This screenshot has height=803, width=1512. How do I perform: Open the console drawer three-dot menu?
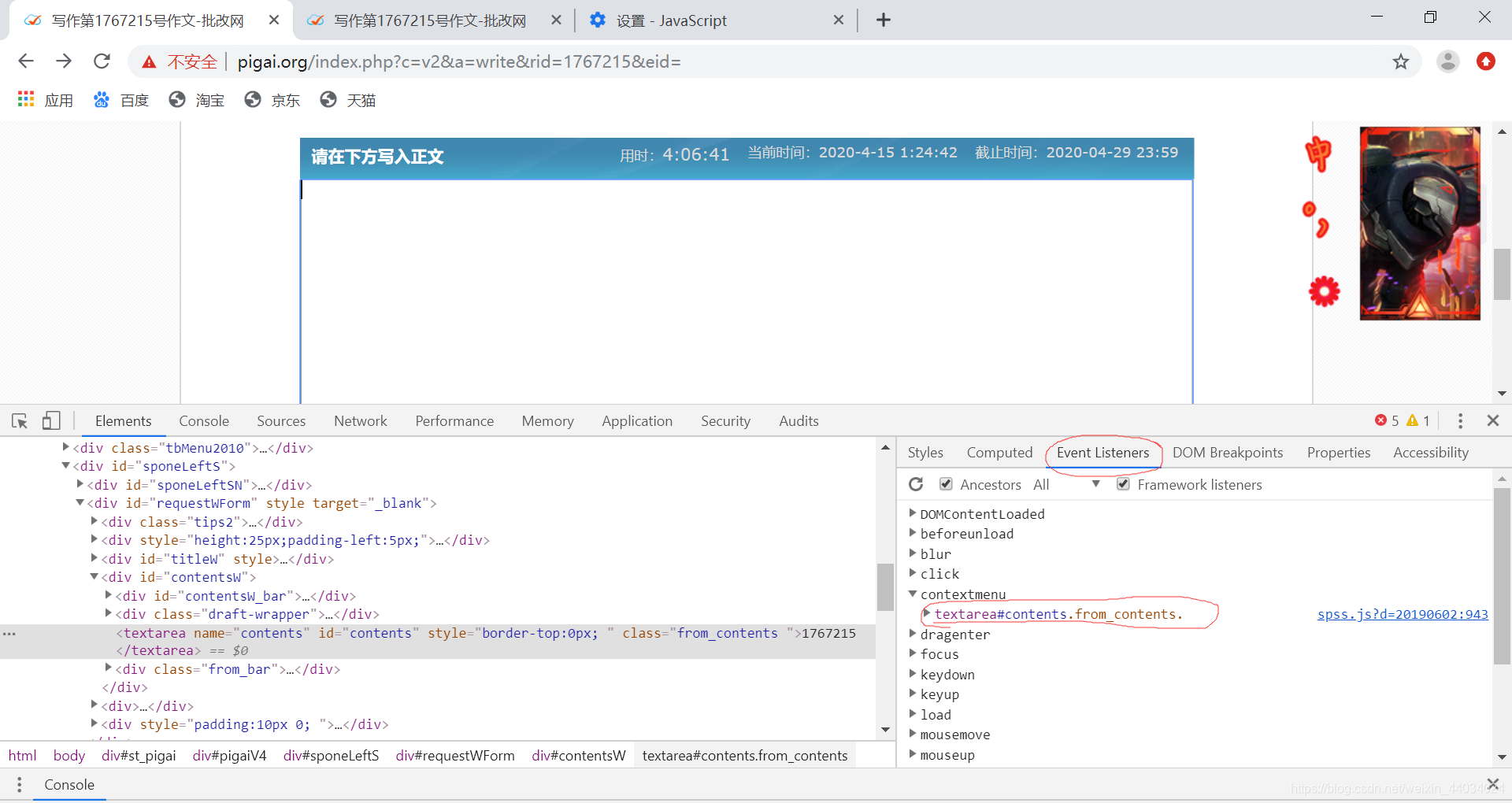[x=20, y=785]
